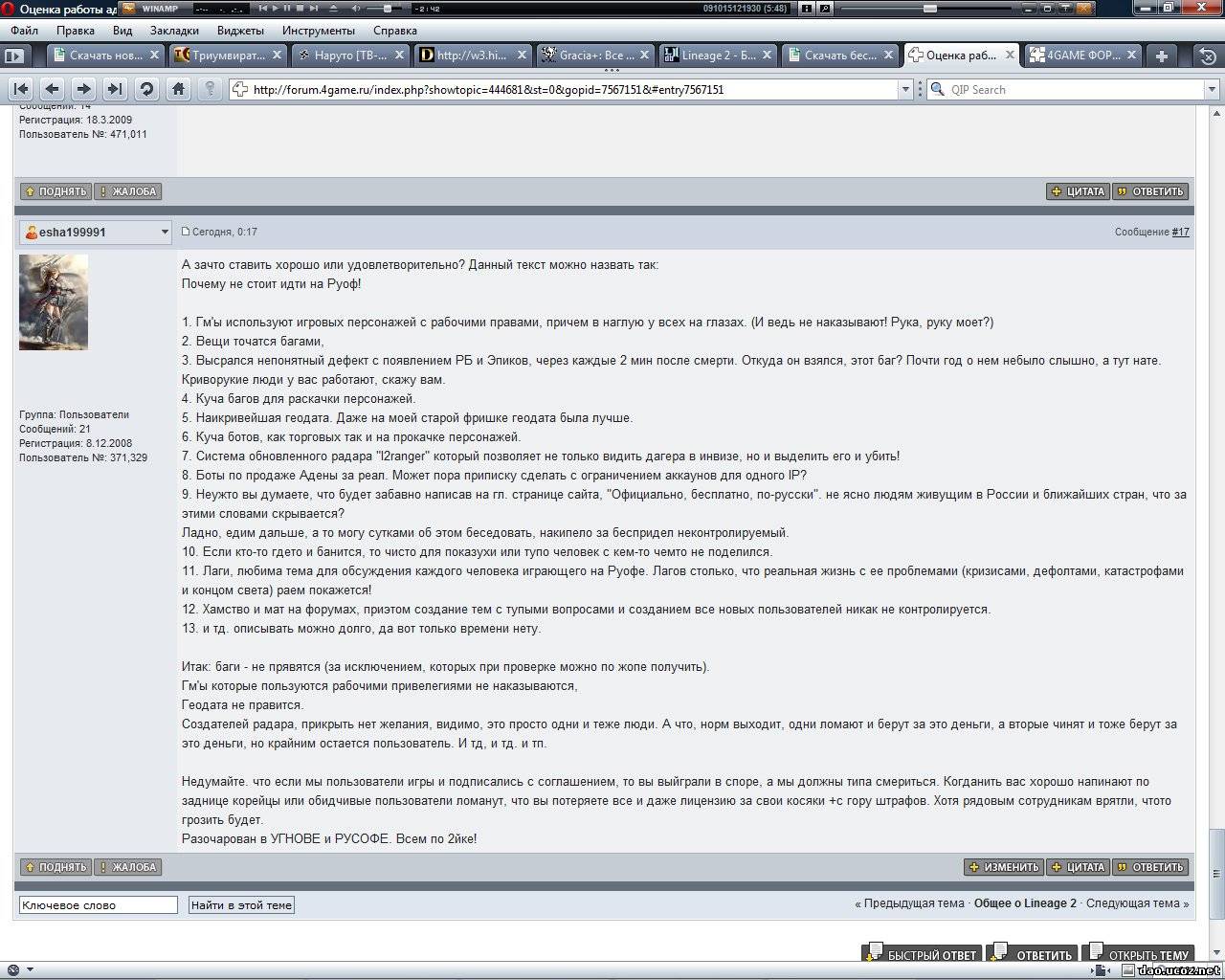Open the esha199991 user dropdown menu

pyautogui.click(x=165, y=232)
